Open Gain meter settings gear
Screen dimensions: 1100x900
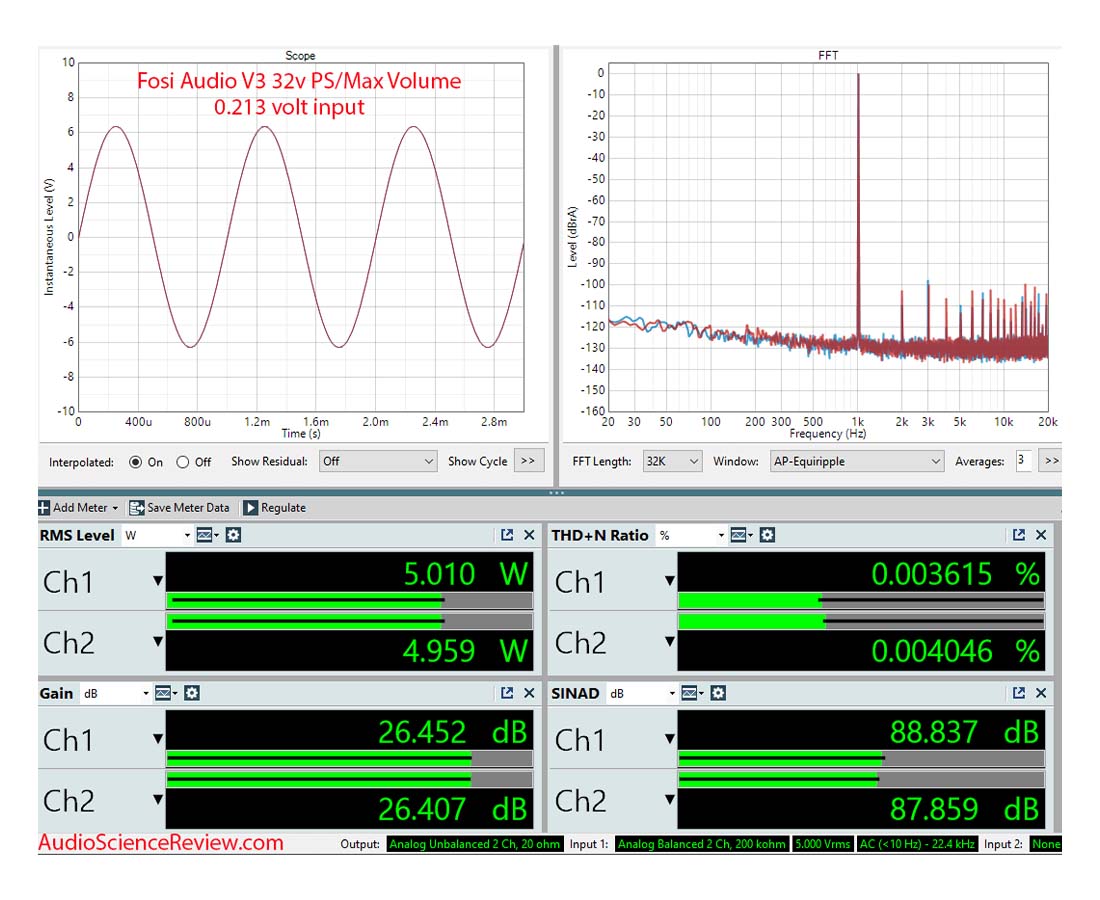point(192,693)
